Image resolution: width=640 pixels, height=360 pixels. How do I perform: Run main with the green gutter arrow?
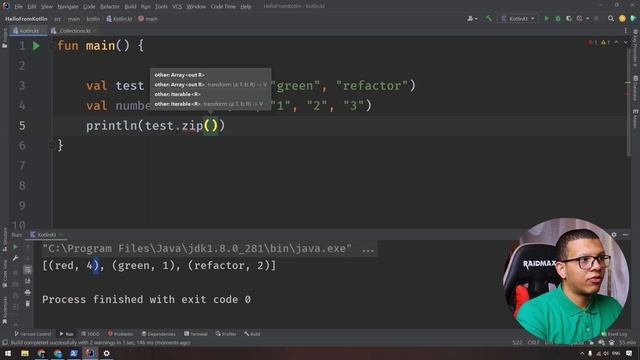pos(36,46)
